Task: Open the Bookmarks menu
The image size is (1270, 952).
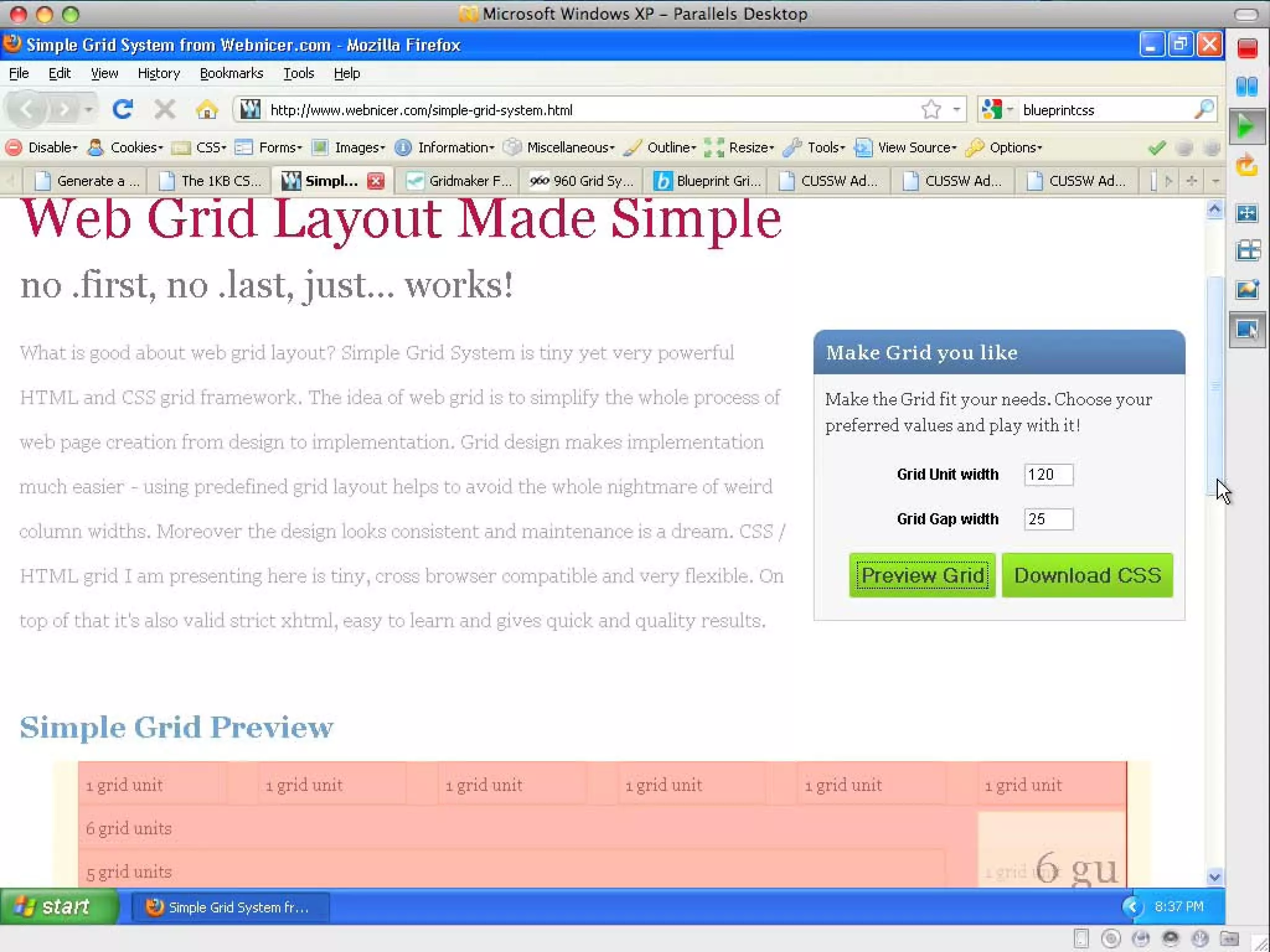Action: pyautogui.click(x=231, y=73)
